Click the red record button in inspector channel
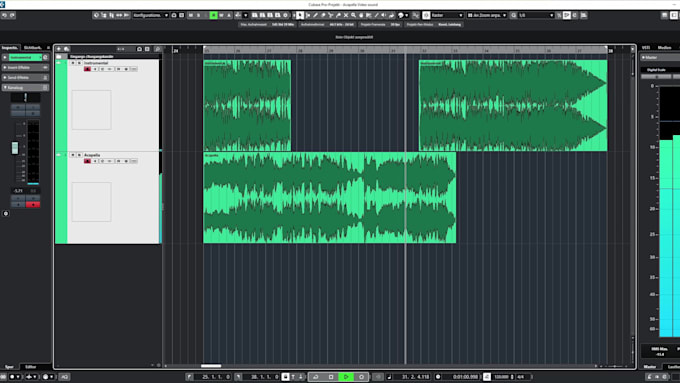The width and height of the screenshot is (680, 383). pyautogui.click(x=33, y=204)
